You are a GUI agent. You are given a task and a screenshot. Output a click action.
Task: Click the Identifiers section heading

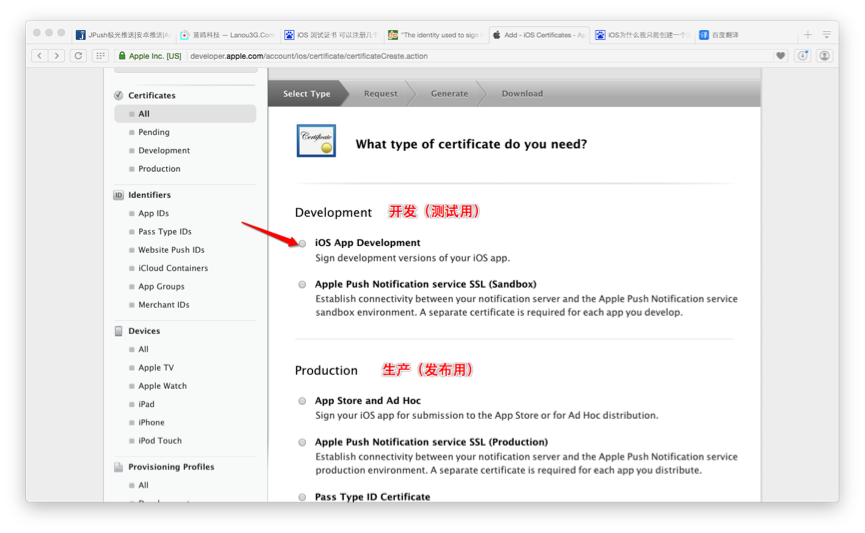(x=149, y=195)
